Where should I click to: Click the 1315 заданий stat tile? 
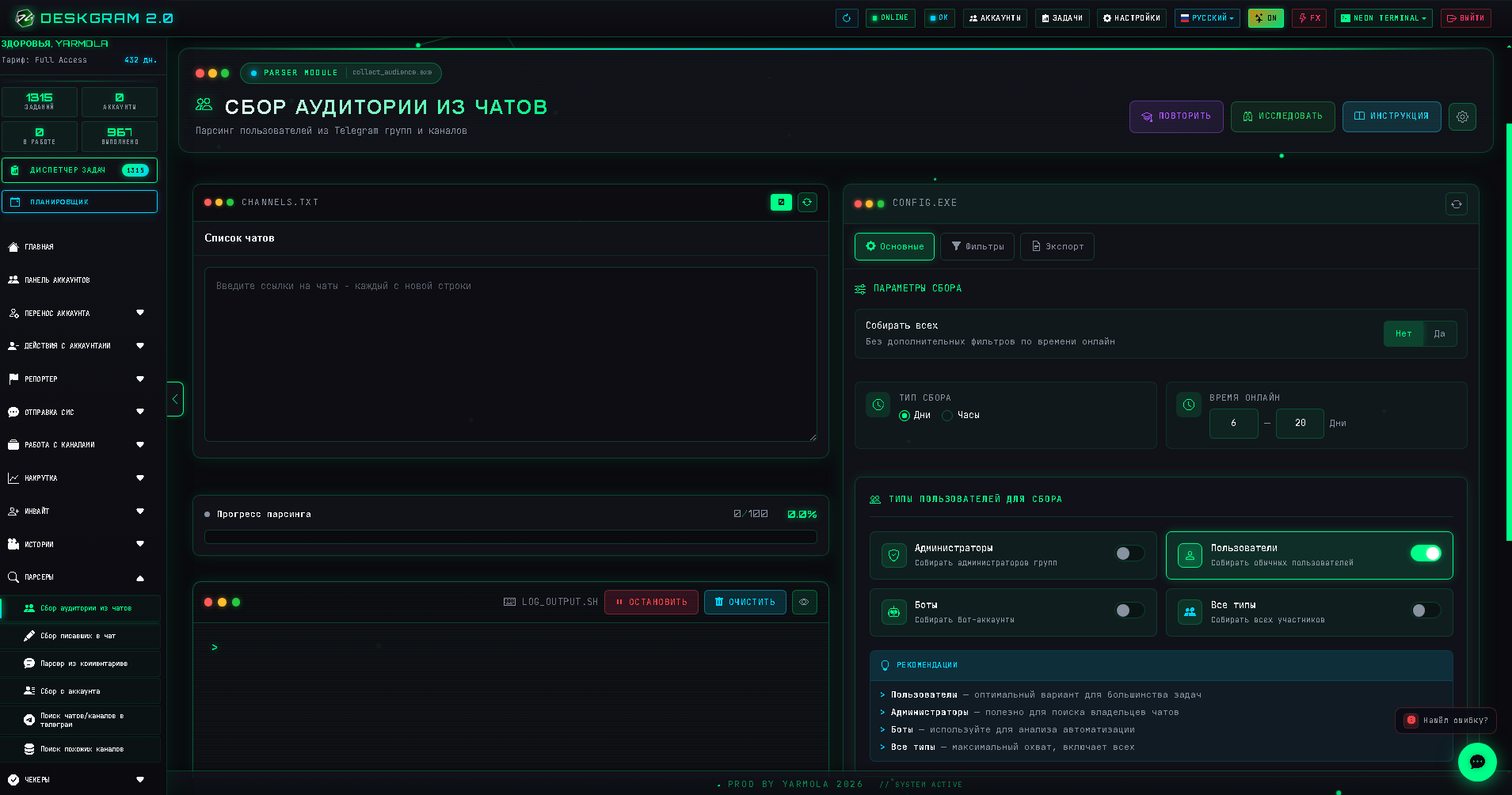40,101
